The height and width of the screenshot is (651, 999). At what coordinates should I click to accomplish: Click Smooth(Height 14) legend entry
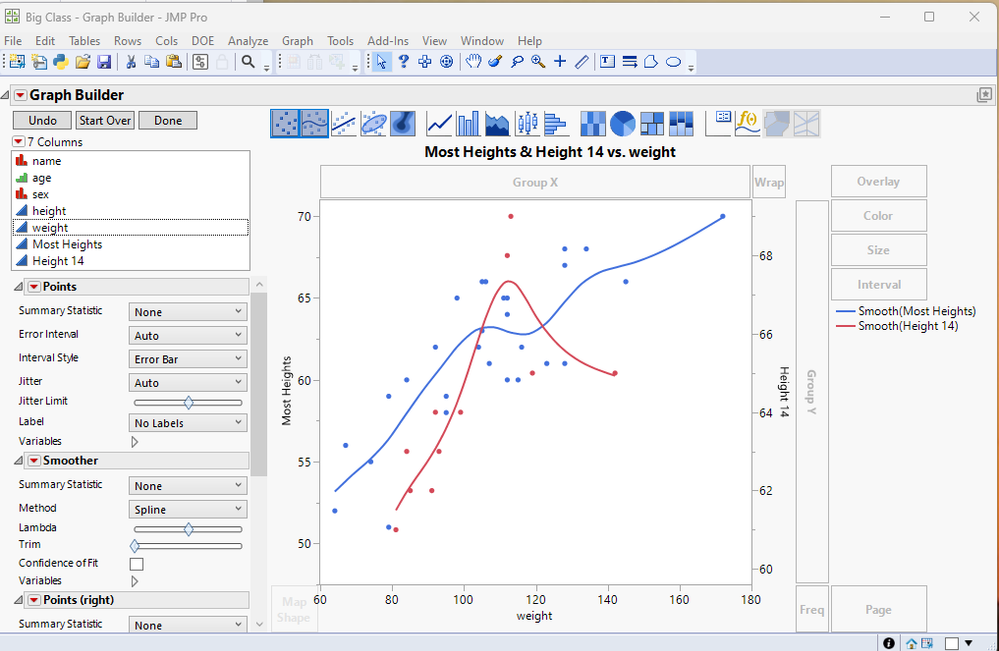897,326
